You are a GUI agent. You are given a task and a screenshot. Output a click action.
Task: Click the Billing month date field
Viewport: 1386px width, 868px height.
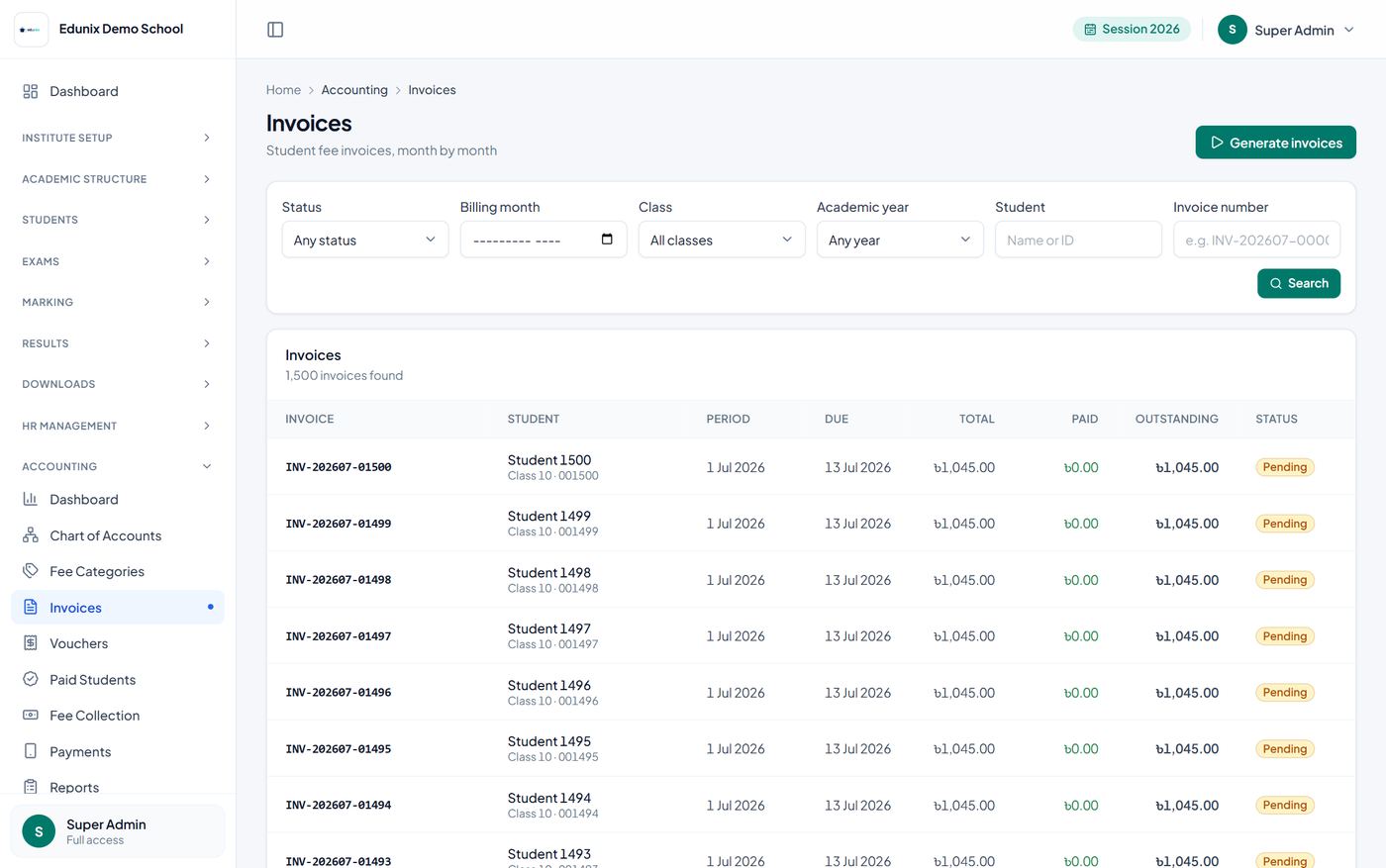(544, 240)
